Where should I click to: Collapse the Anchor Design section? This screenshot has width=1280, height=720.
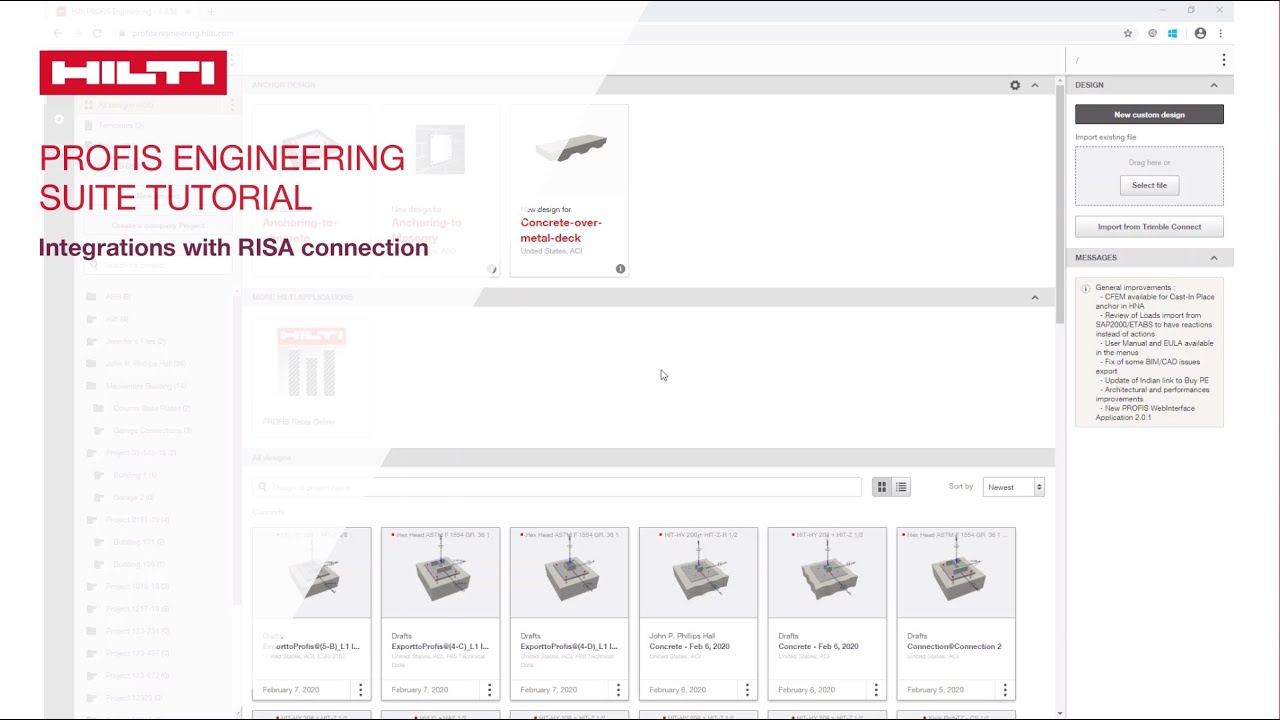coord(1035,85)
